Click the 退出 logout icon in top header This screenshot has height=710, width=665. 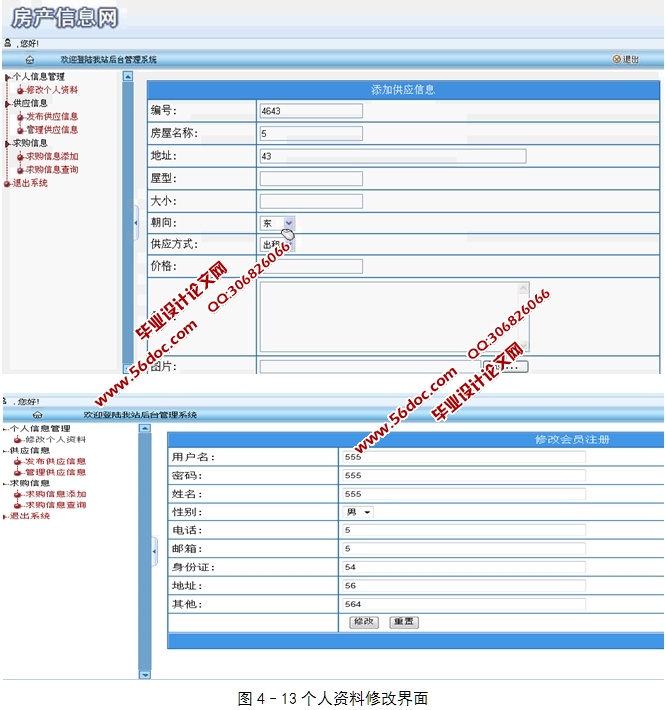tap(618, 60)
